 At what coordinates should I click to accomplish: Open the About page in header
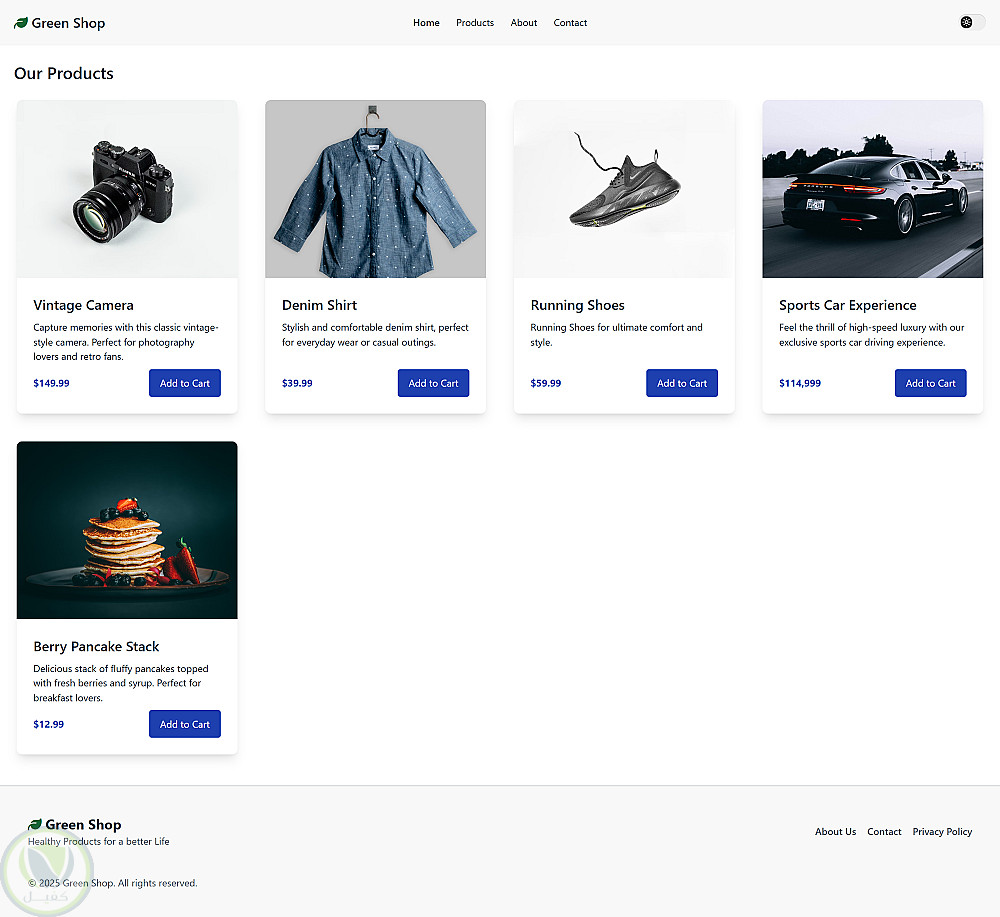point(524,23)
